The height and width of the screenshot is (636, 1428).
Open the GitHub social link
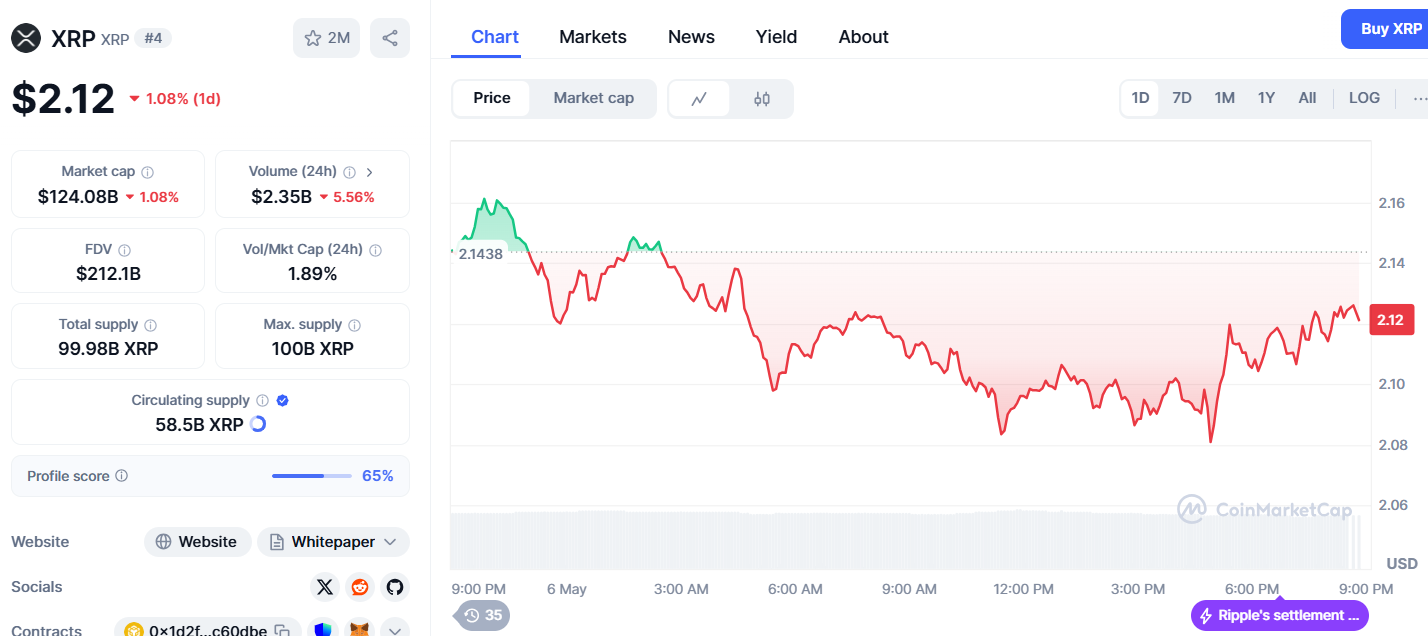tap(395, 587)
